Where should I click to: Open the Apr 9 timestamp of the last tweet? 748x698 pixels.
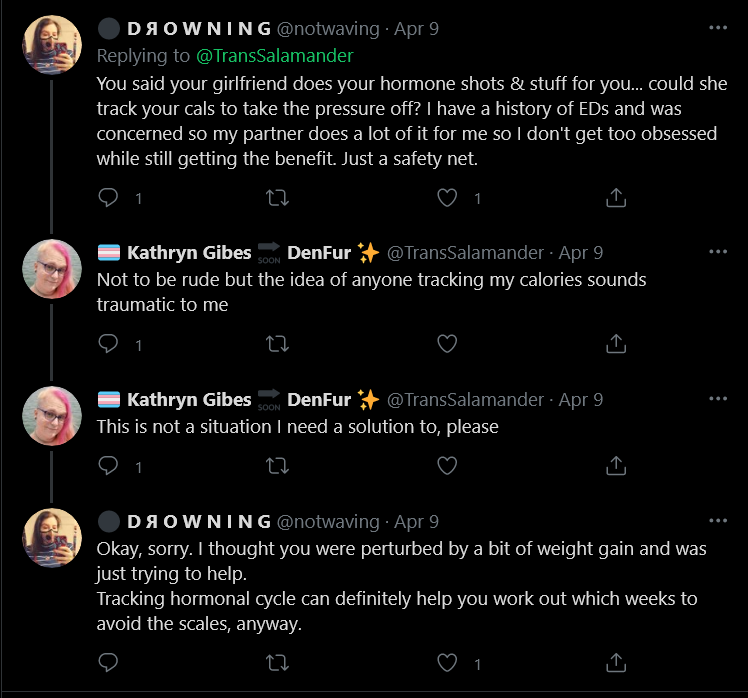click(416, 521)
